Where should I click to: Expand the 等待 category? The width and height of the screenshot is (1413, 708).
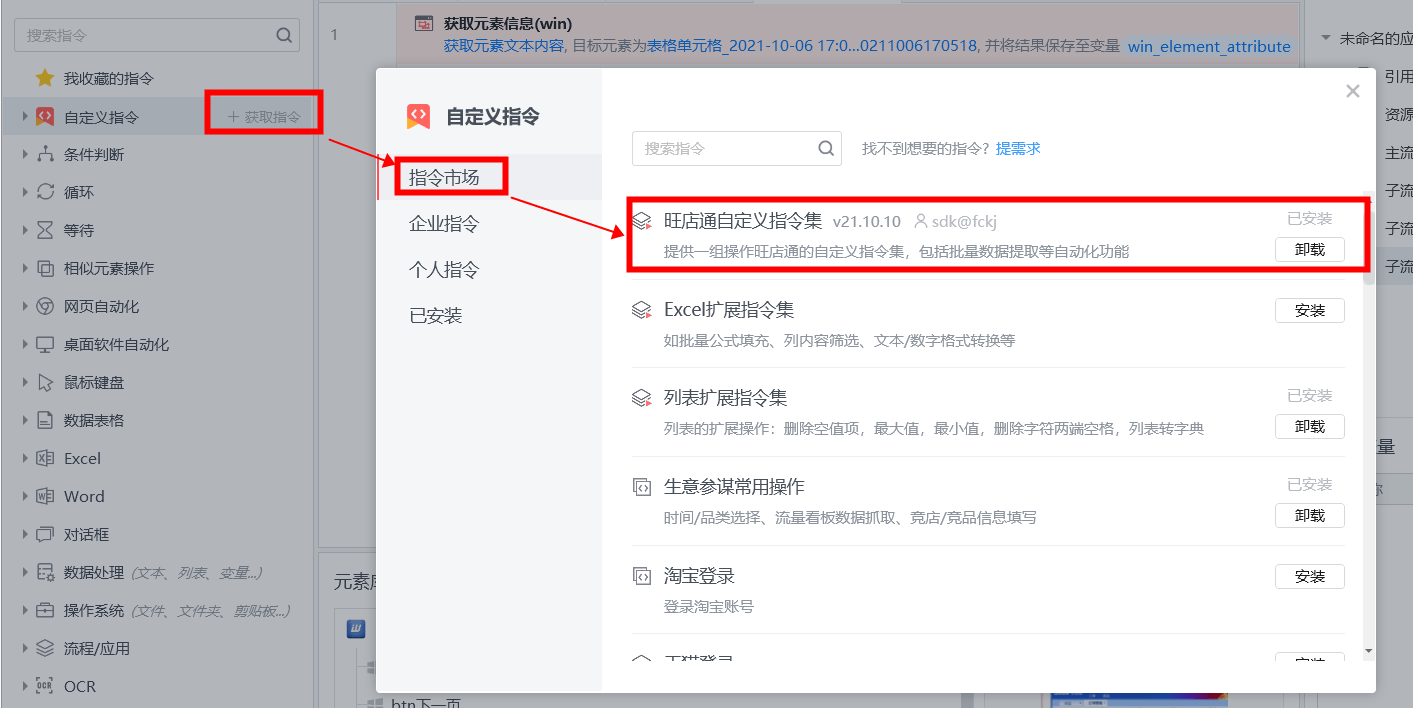tap(25, 230)
